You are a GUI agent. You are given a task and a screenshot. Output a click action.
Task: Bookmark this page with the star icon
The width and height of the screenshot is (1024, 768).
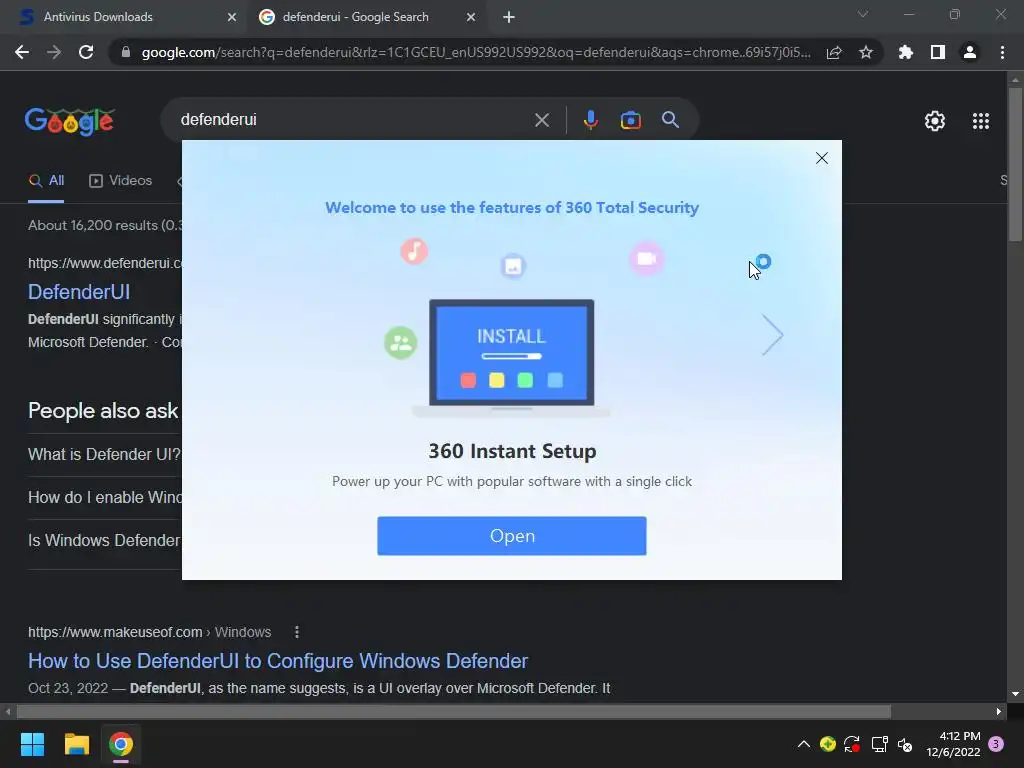click(x=865, y=52)
